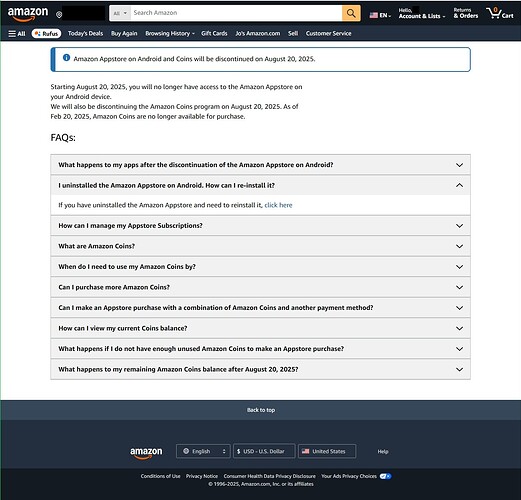Click the blue info icon in the notice
The image size is (521, 500).
tap(66, 58)
